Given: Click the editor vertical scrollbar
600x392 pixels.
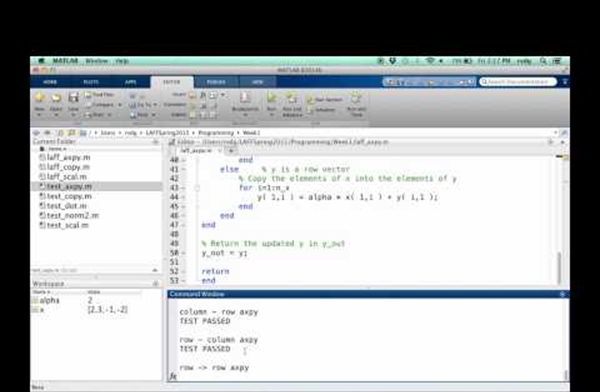Looking at the screenshot, I should (x=559, y=268).
